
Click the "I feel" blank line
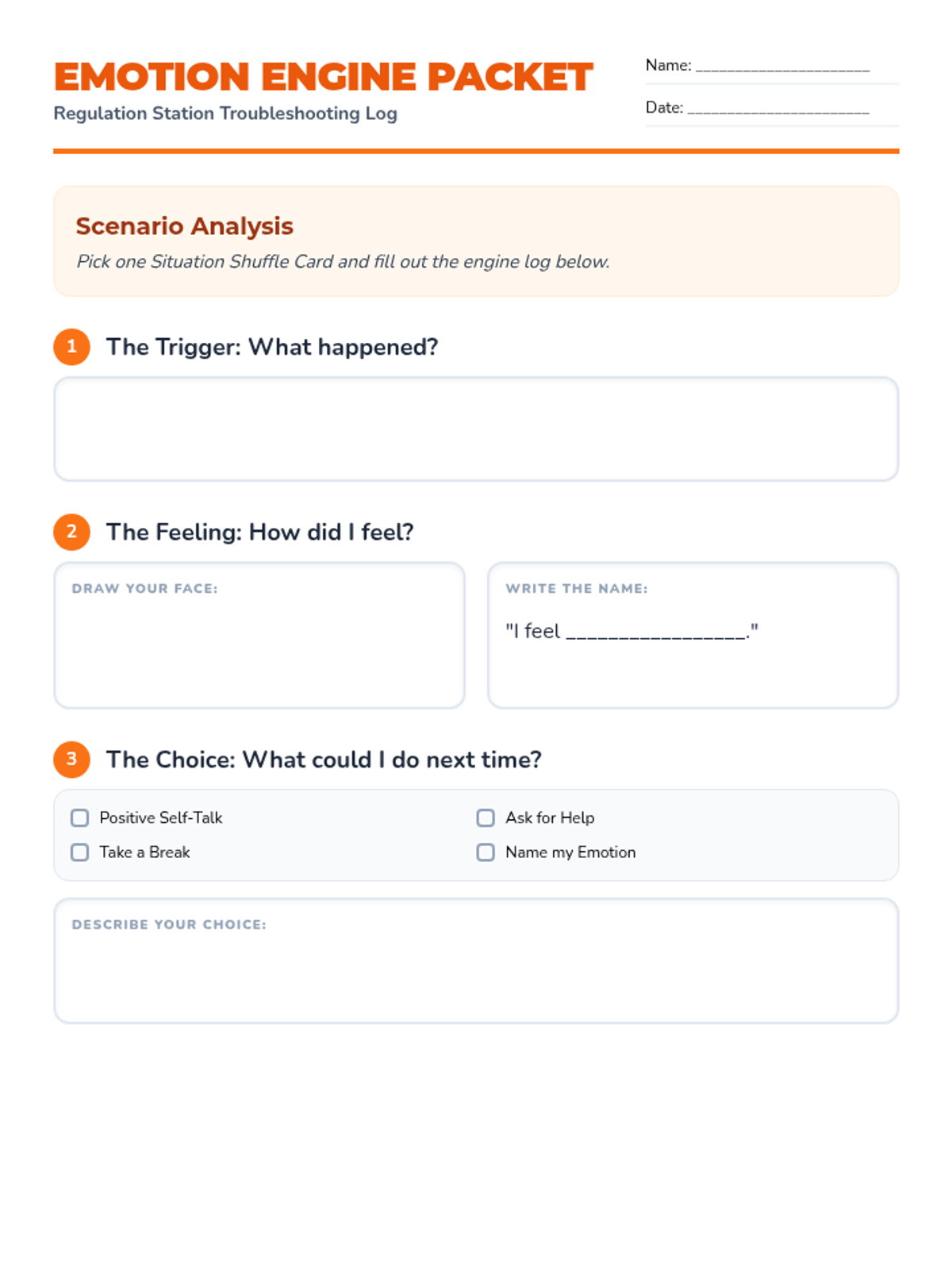(x=655, y=633)
